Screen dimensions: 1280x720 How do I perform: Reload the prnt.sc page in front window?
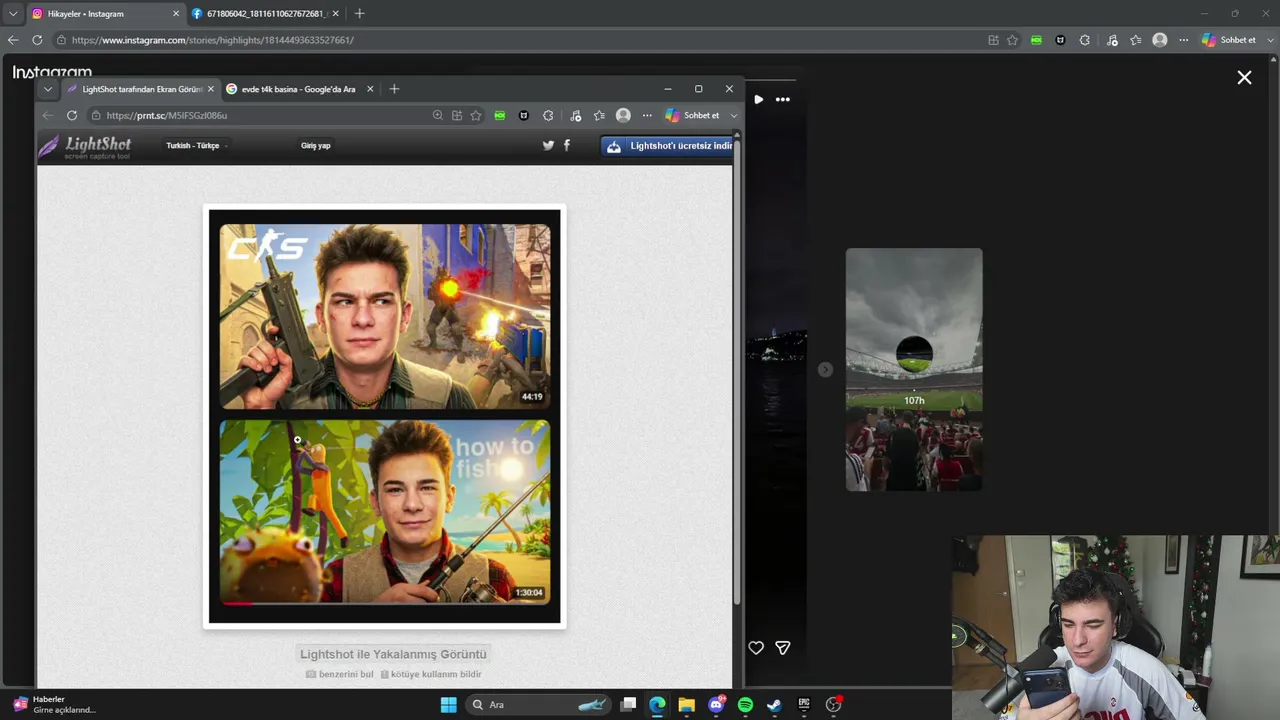[72, 115]
